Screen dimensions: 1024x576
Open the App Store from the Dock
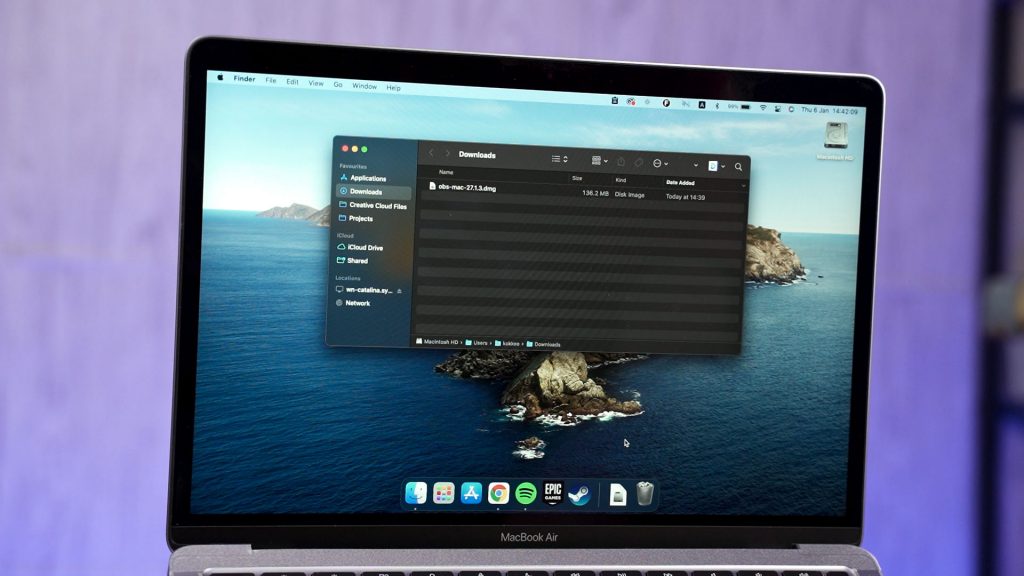tap(471, 493)
